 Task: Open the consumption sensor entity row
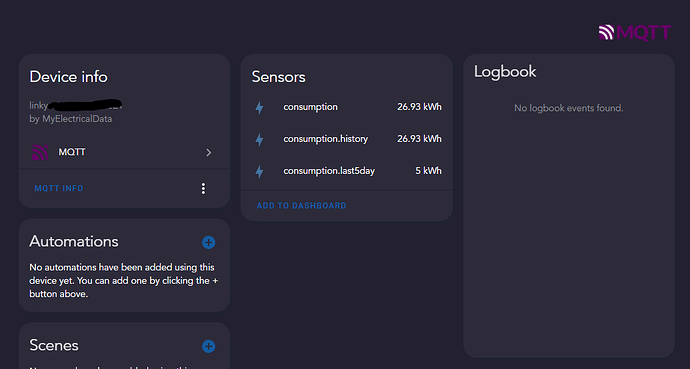tap(347, 107)
